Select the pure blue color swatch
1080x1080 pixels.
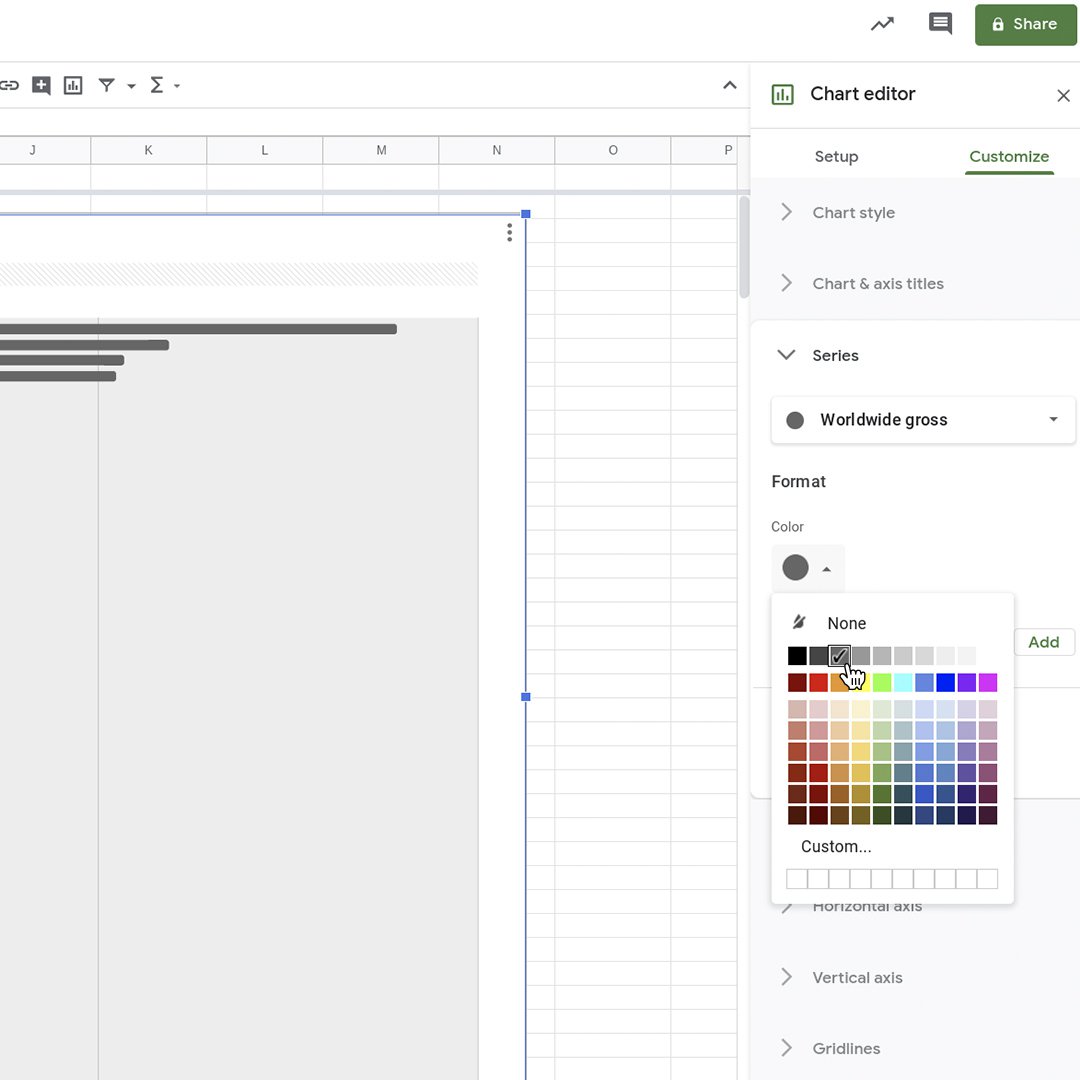click(x=946, y=683)
